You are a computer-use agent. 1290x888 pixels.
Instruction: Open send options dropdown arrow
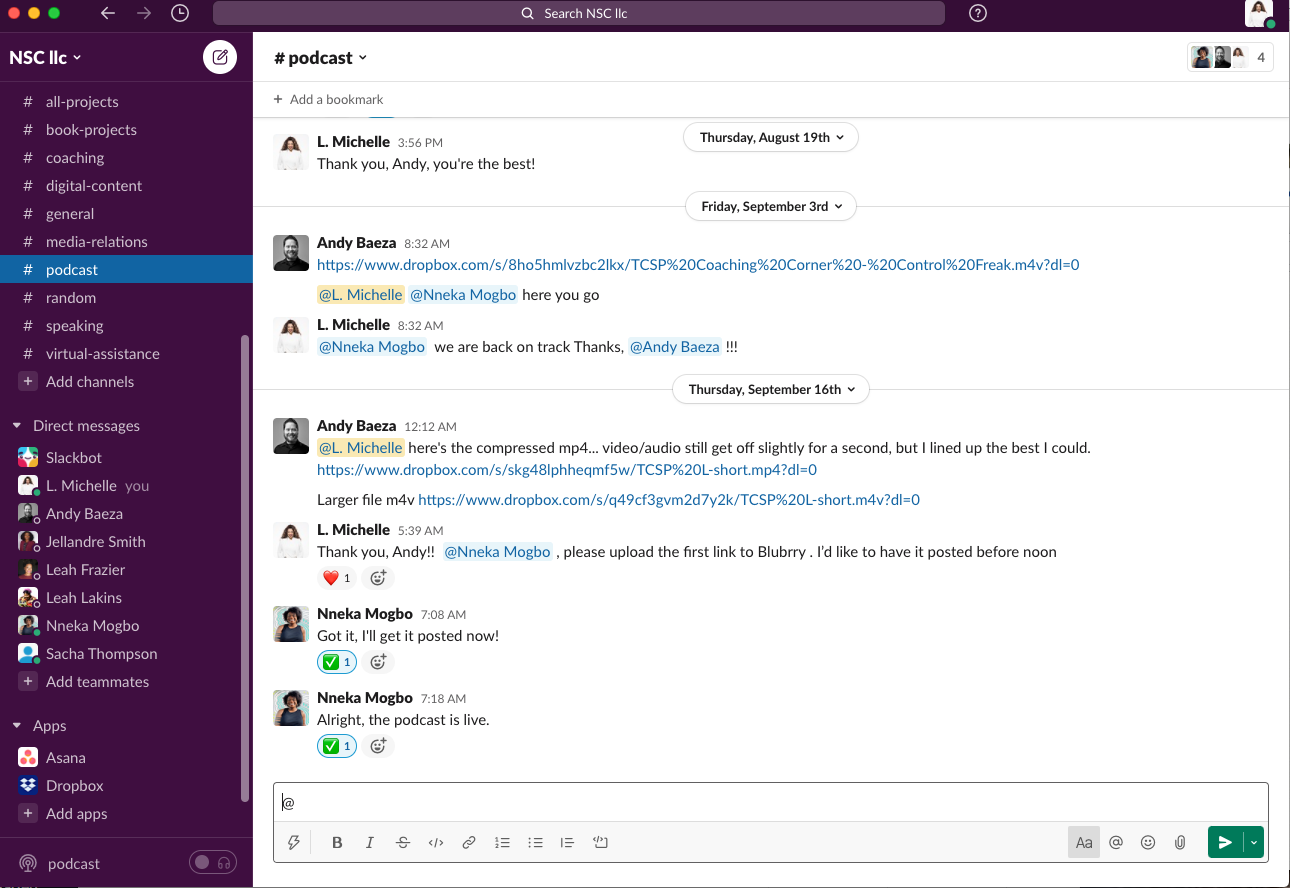tap(1254, 842)
